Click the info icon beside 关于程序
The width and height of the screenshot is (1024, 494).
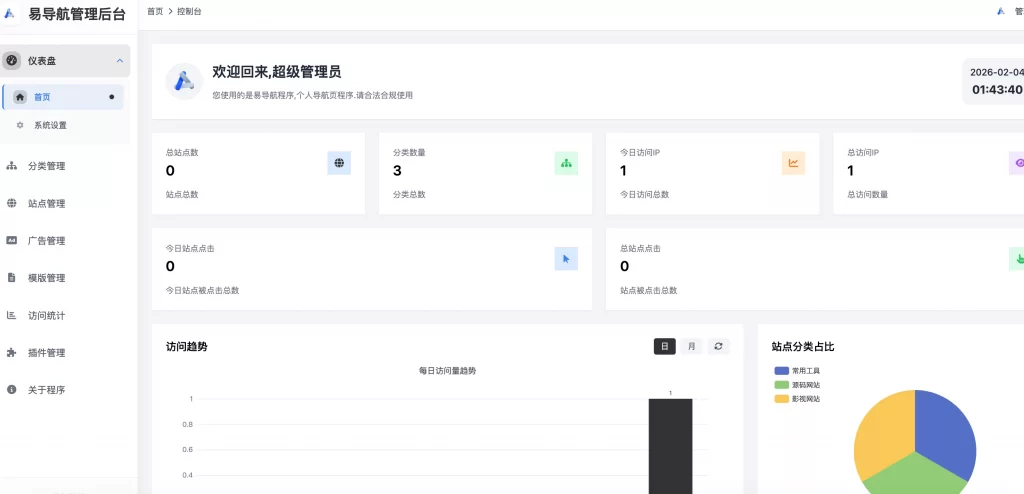pyautogui.click(x=11, y=389)
